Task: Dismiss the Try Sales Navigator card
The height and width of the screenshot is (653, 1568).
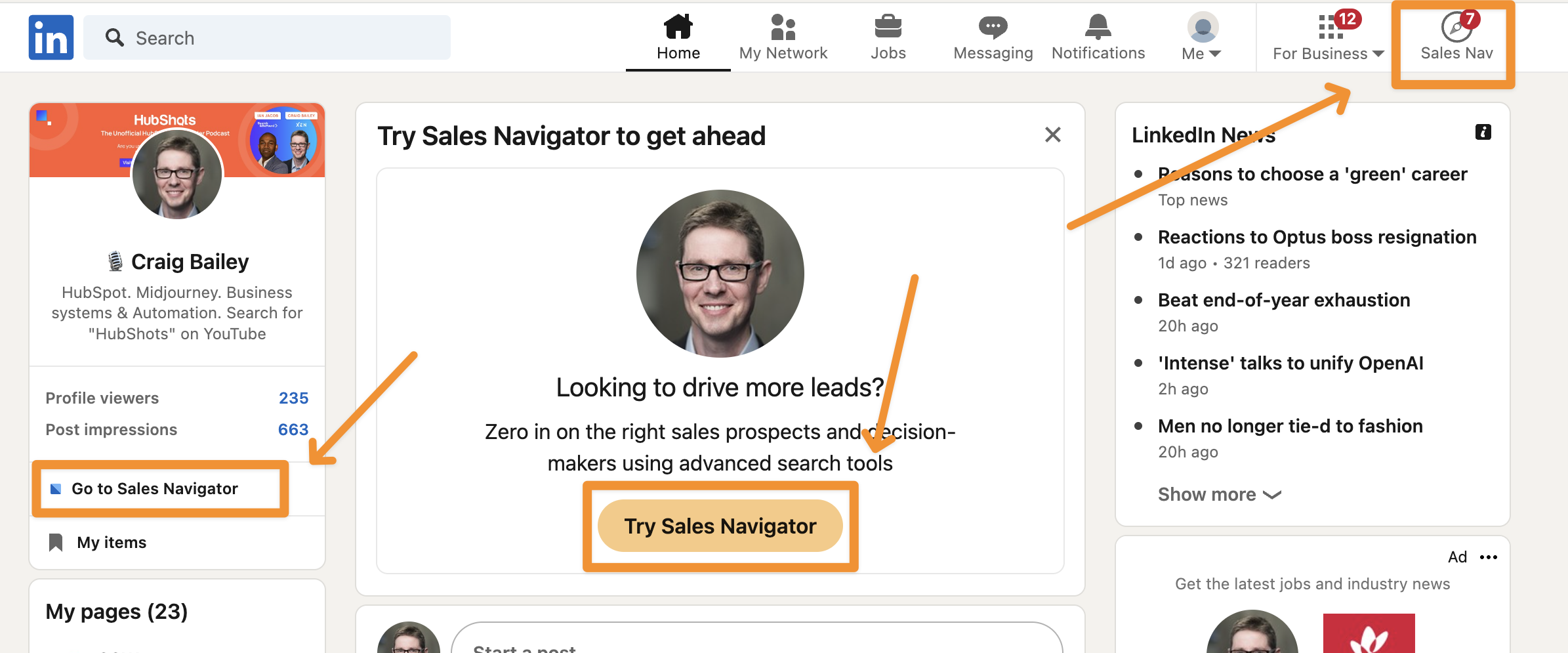Action: 1052,135
